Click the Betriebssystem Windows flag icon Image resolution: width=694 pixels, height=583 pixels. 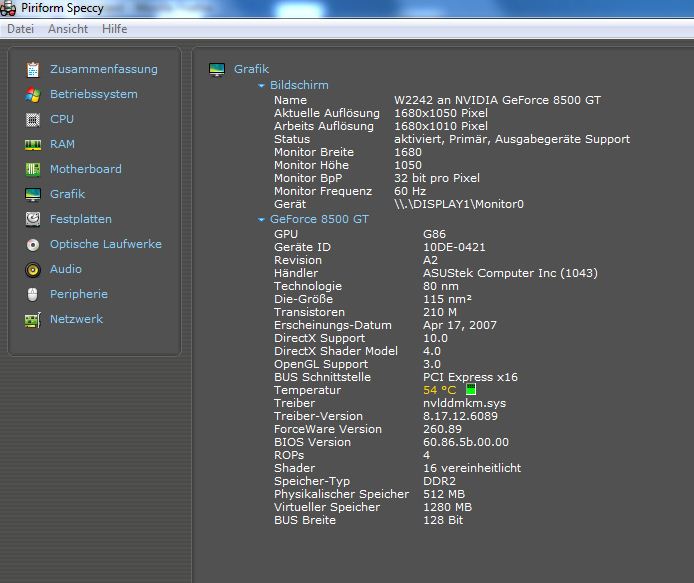[33, 94]
